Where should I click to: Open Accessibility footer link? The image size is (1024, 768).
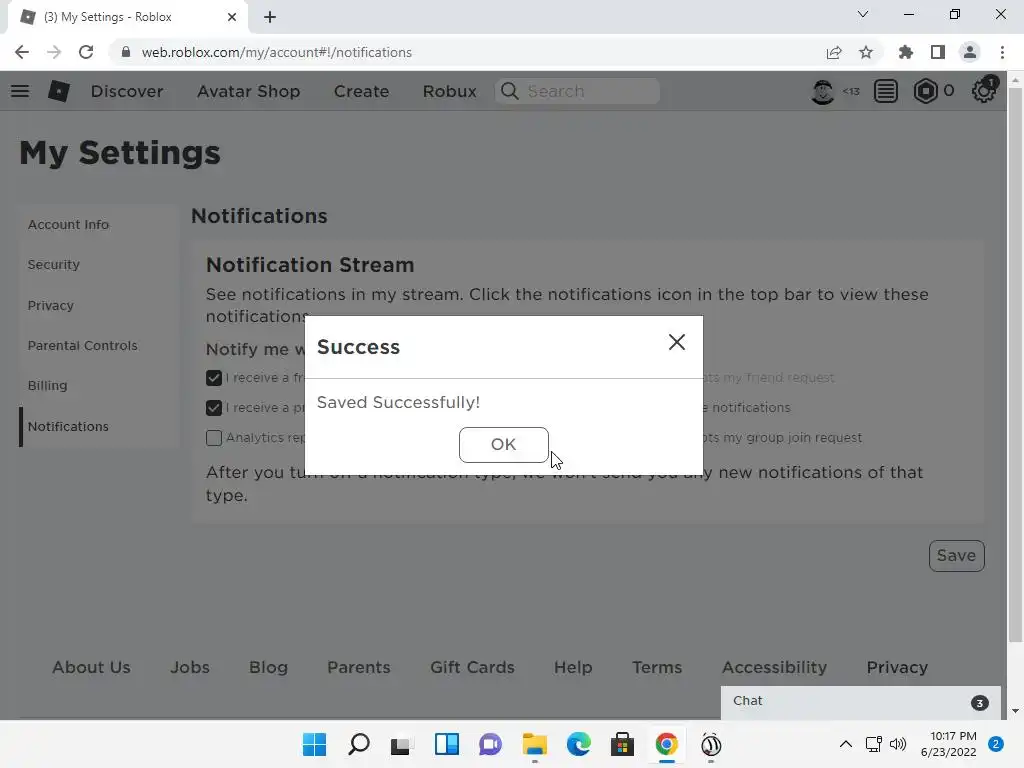point(775,667)
